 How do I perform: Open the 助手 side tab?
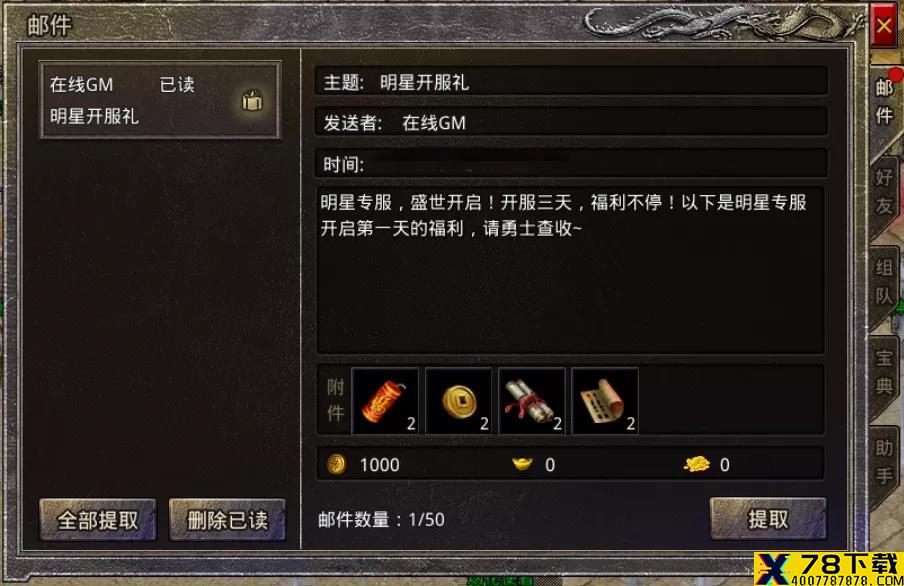884,462
